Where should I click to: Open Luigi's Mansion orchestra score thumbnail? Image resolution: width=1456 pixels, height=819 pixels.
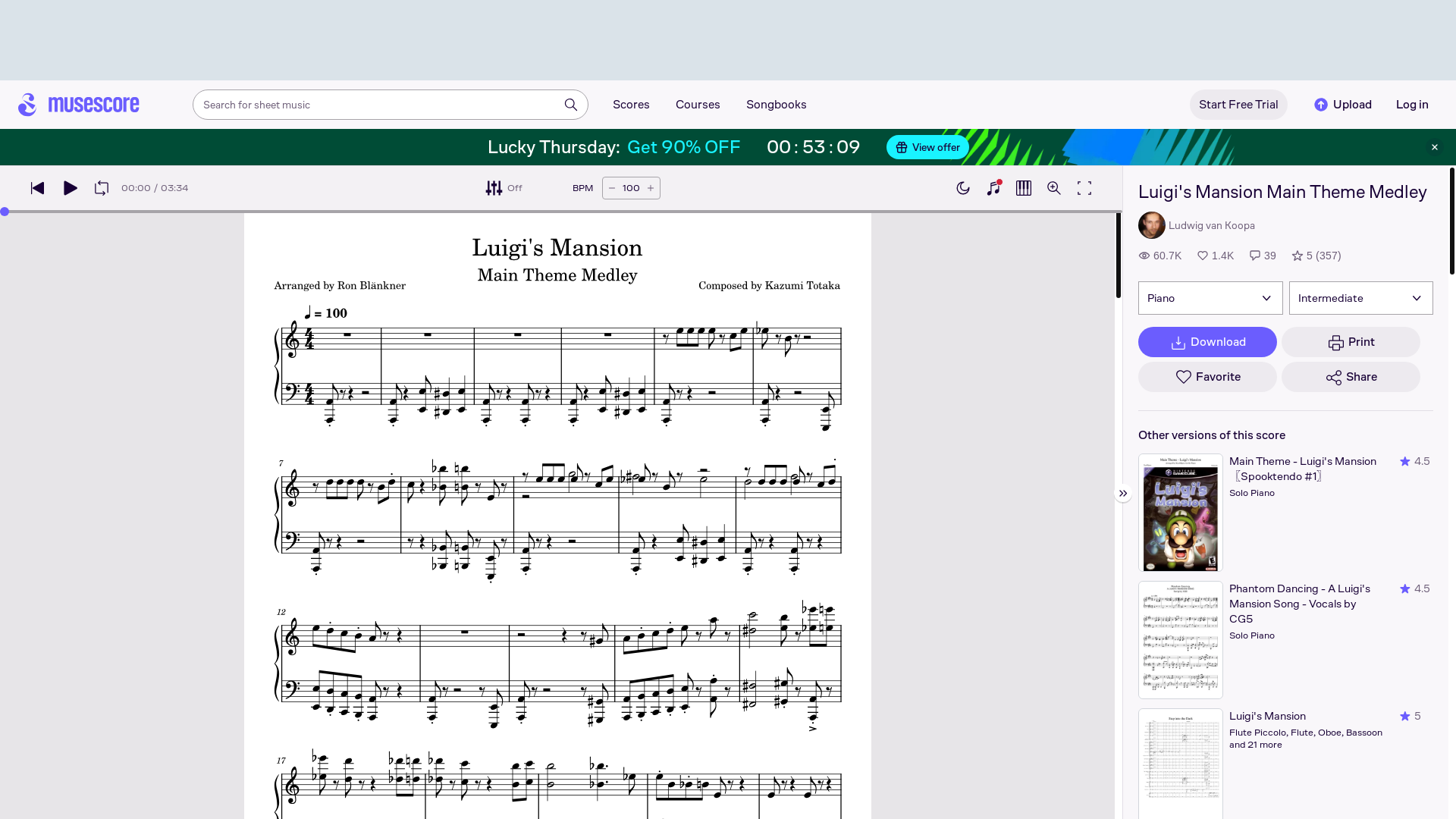(1180, 764)
